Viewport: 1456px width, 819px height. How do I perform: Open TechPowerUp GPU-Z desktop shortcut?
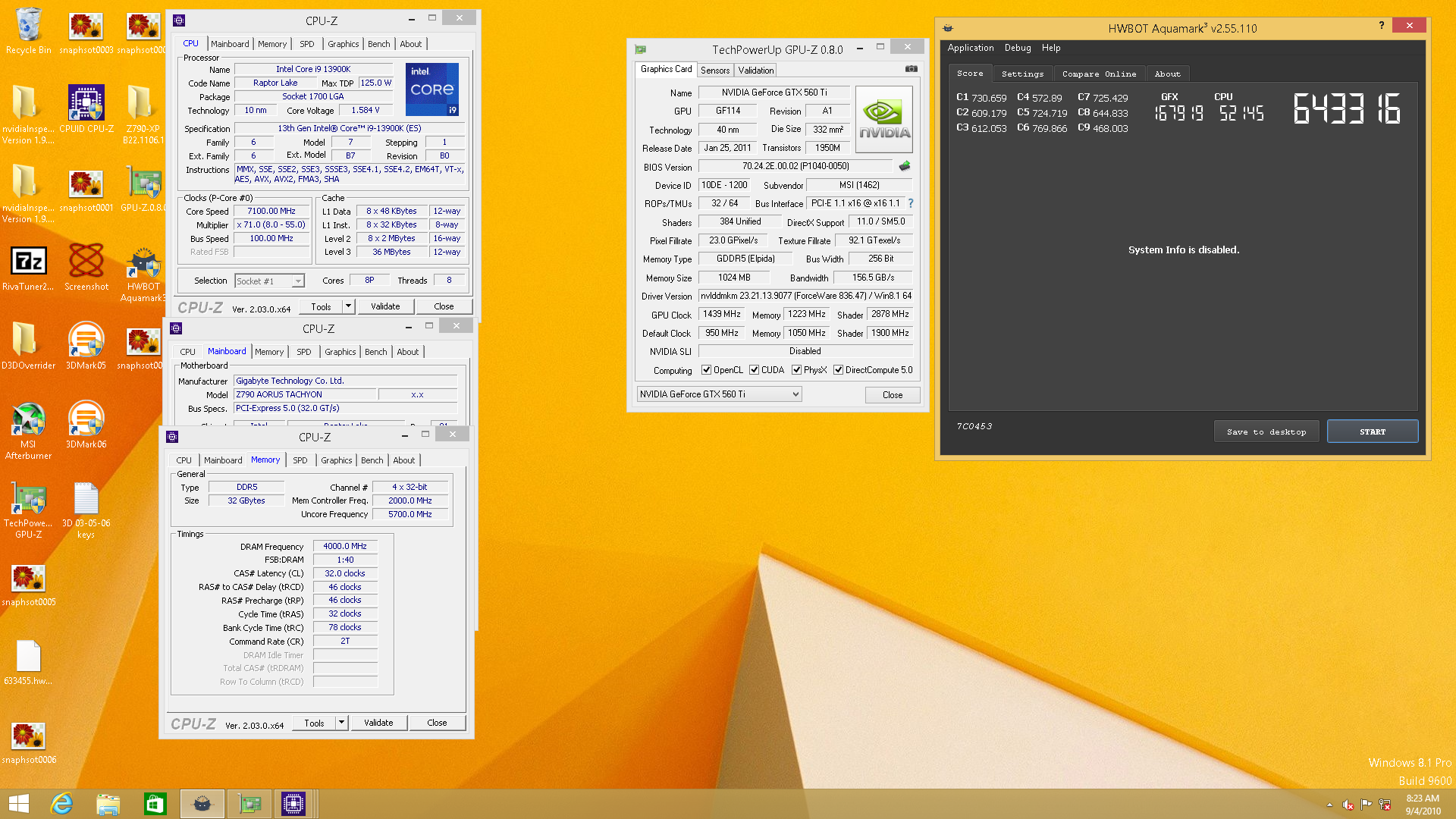click(x=28, y=510)
